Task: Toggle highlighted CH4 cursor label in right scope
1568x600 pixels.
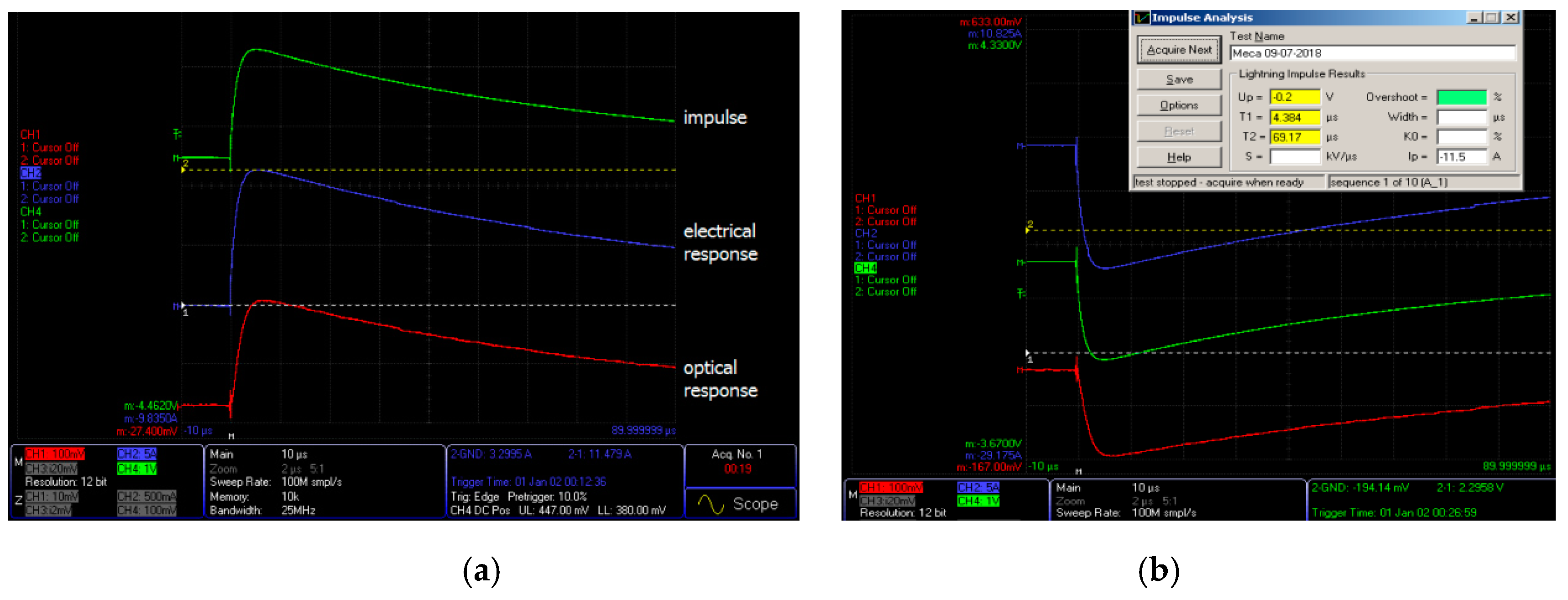Action: pos(865,268)
